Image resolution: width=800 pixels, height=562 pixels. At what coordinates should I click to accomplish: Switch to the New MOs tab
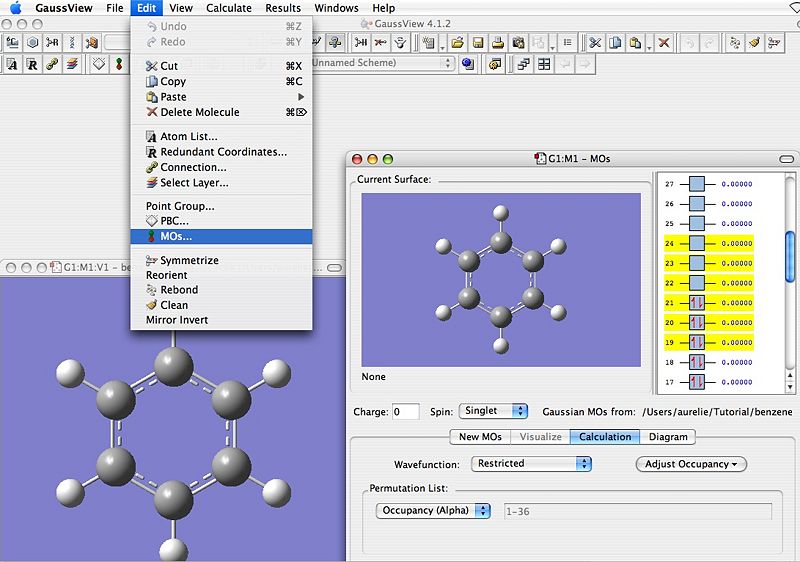point(480,437)
